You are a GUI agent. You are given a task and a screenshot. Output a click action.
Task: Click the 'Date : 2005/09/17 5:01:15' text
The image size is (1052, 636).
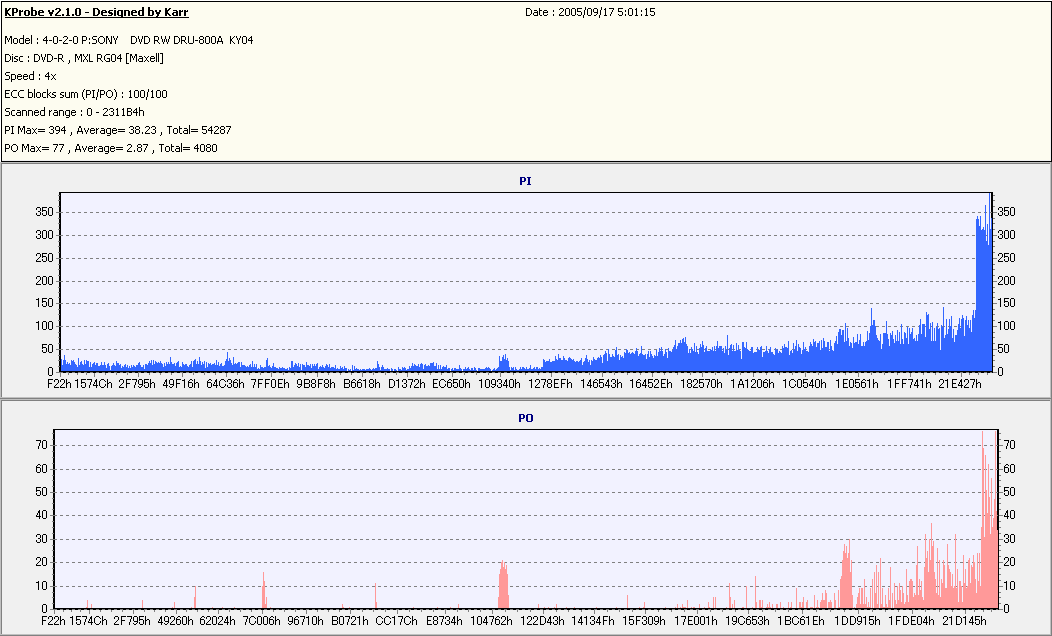click(x=590, y=12)
